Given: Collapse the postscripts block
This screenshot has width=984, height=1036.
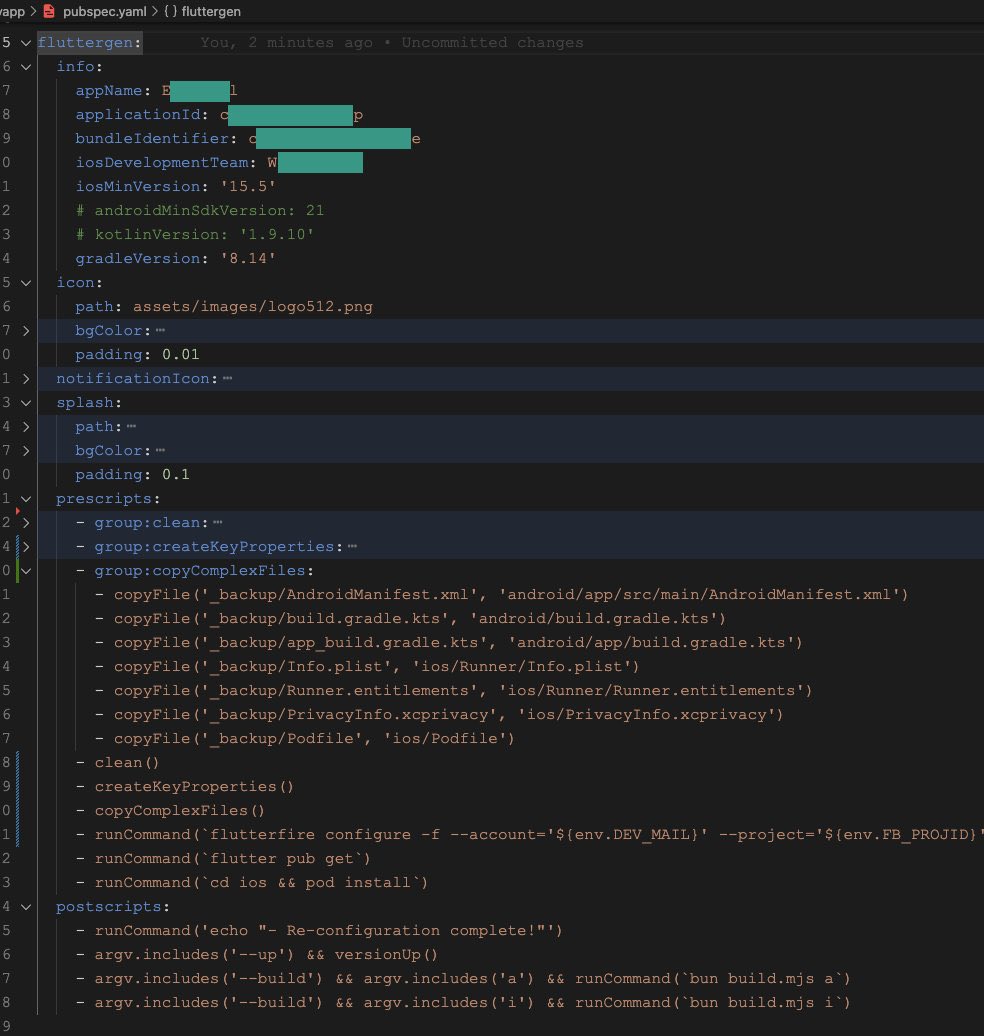Looking at the screenshot, I should 26,907.
